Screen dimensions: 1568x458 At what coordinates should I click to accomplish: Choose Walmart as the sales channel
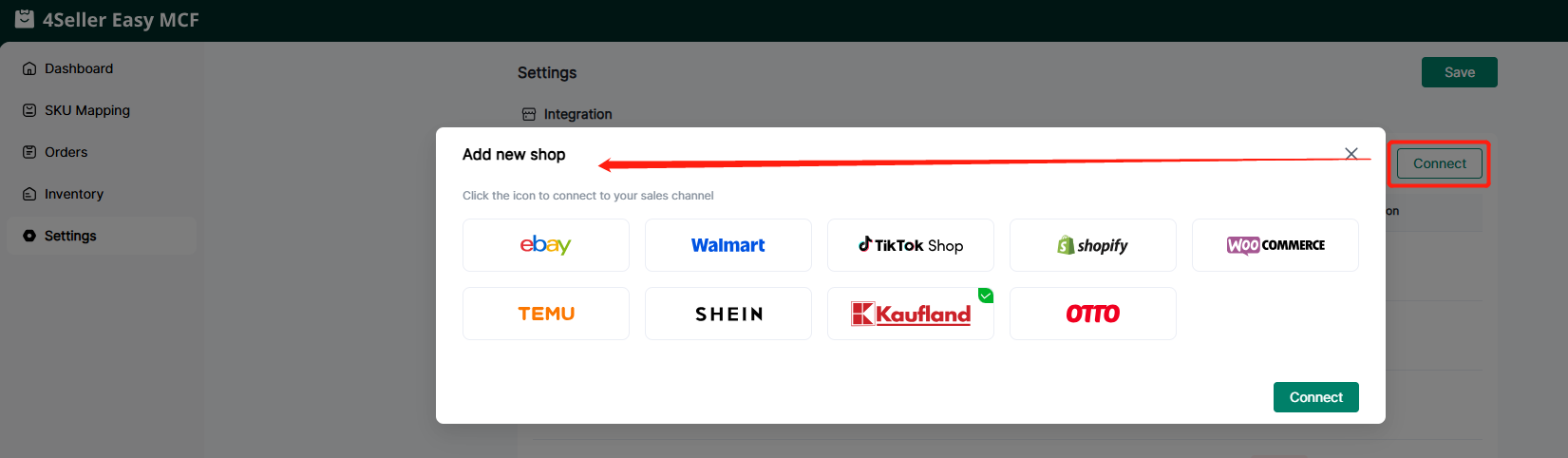pyautogui.click(x=727, y=245)
